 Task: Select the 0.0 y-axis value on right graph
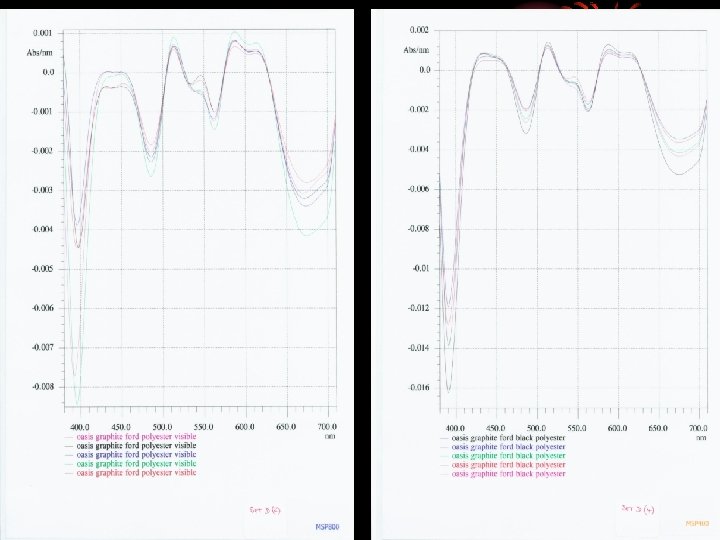click(x=425, y=70)
